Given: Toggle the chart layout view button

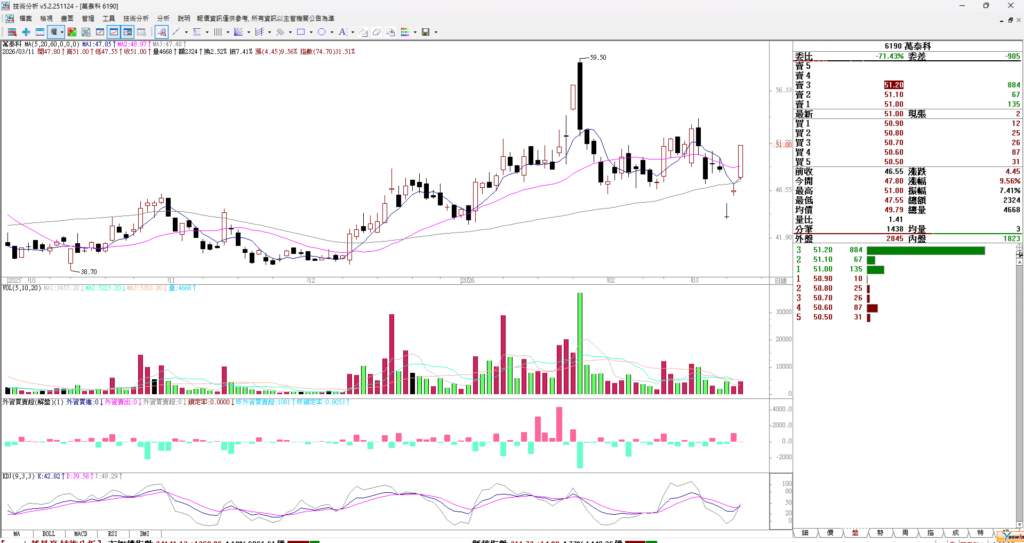Looking at the screenshot, I should (x=127, y=32).
